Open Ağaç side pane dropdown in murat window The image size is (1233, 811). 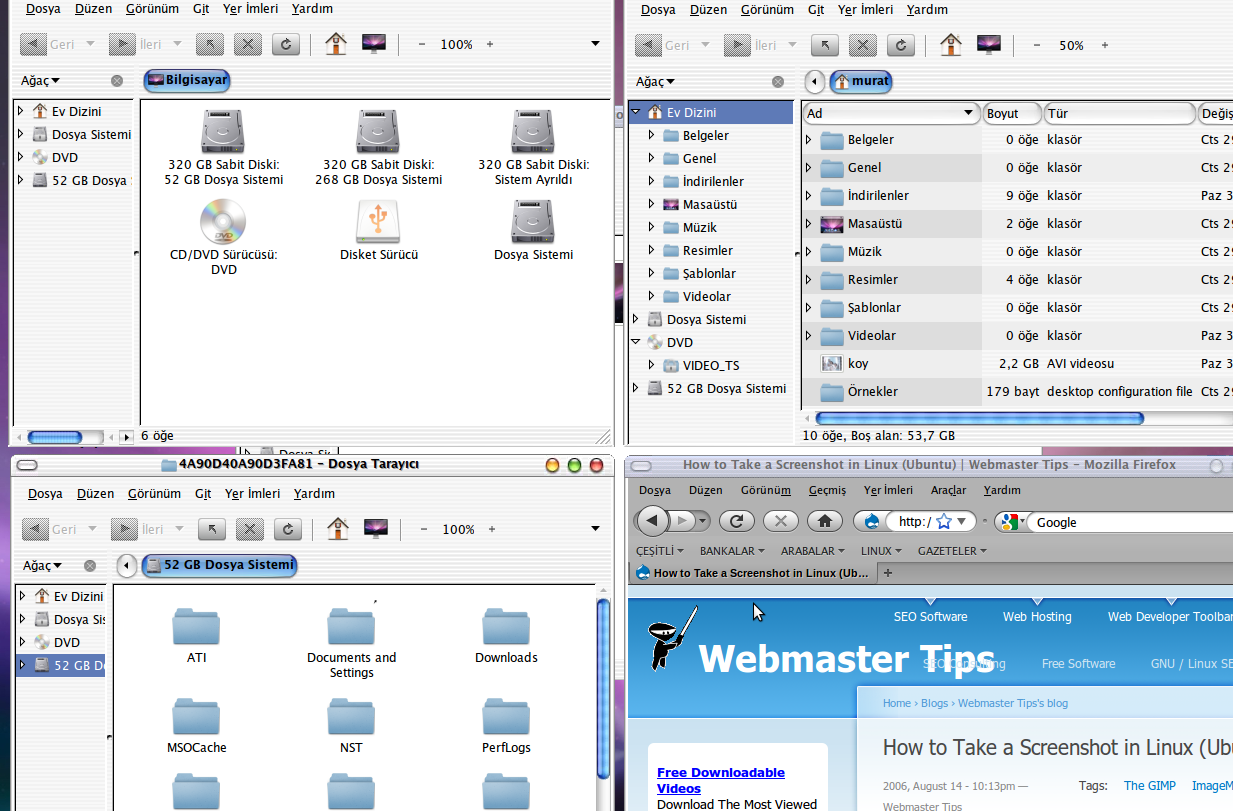pyautogui.click(x=655, y=82)
